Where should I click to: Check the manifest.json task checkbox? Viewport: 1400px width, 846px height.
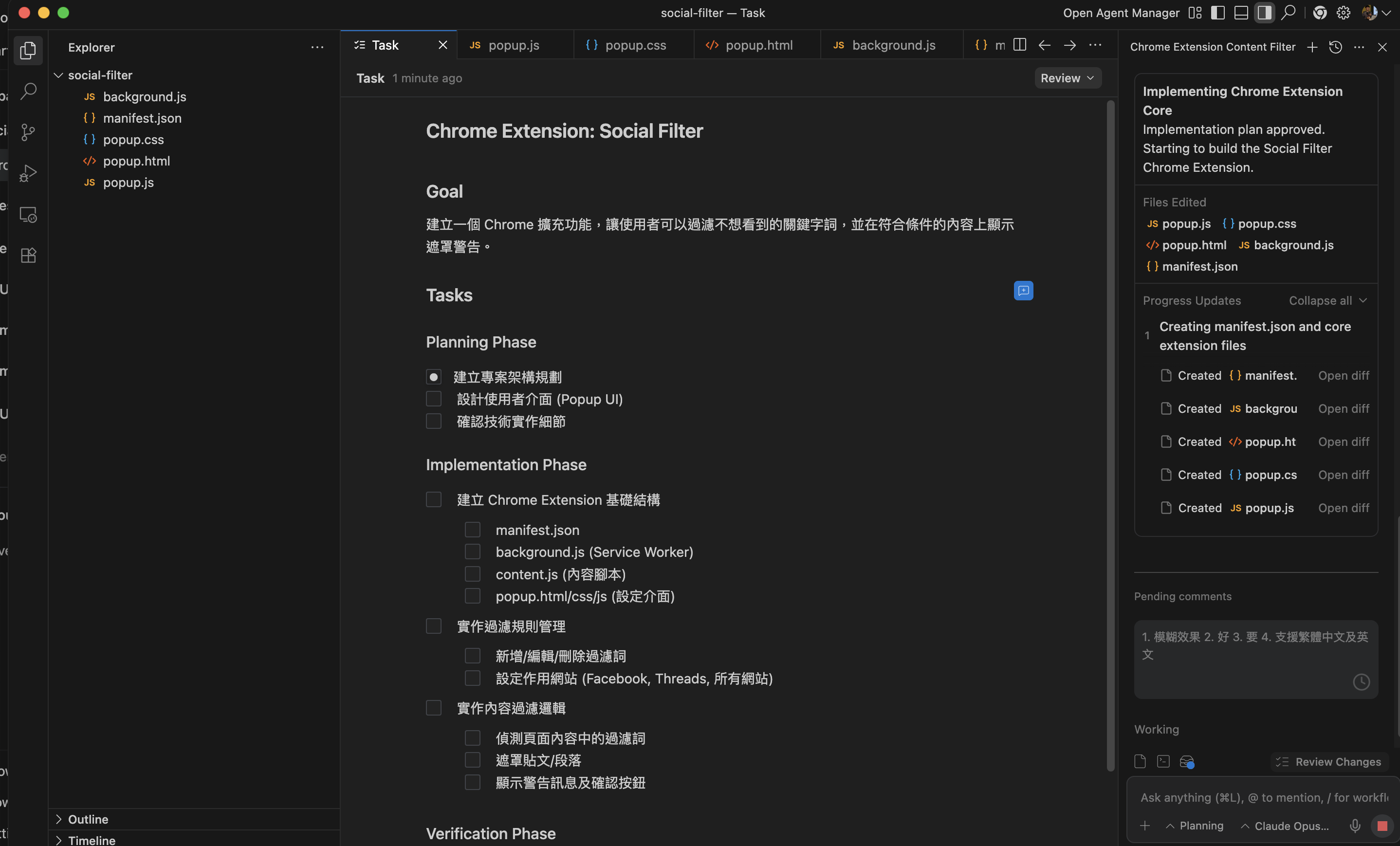[472, 530]
